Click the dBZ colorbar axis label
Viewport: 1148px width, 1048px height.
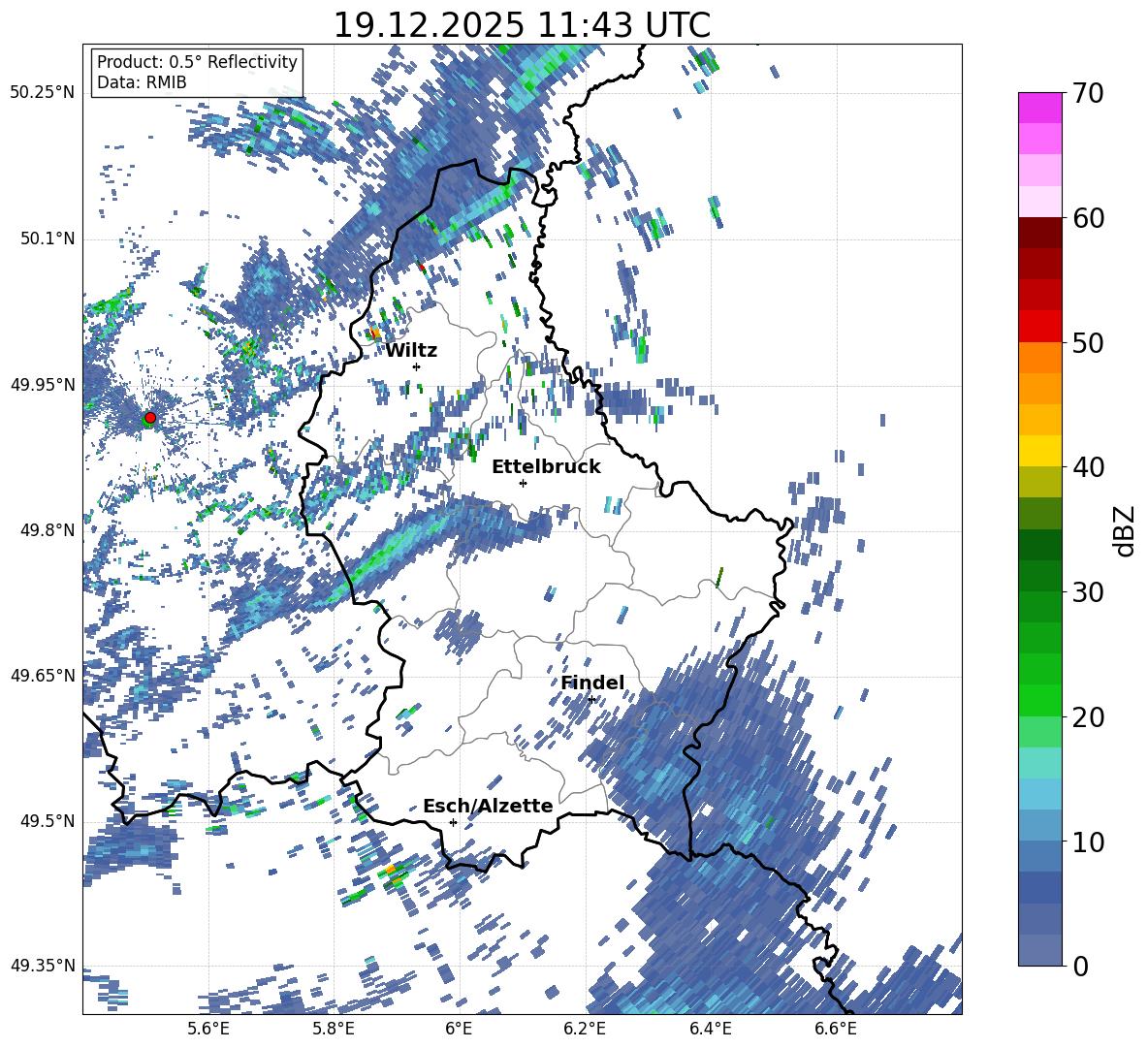pyautogui.click(x=1125, y=530)
